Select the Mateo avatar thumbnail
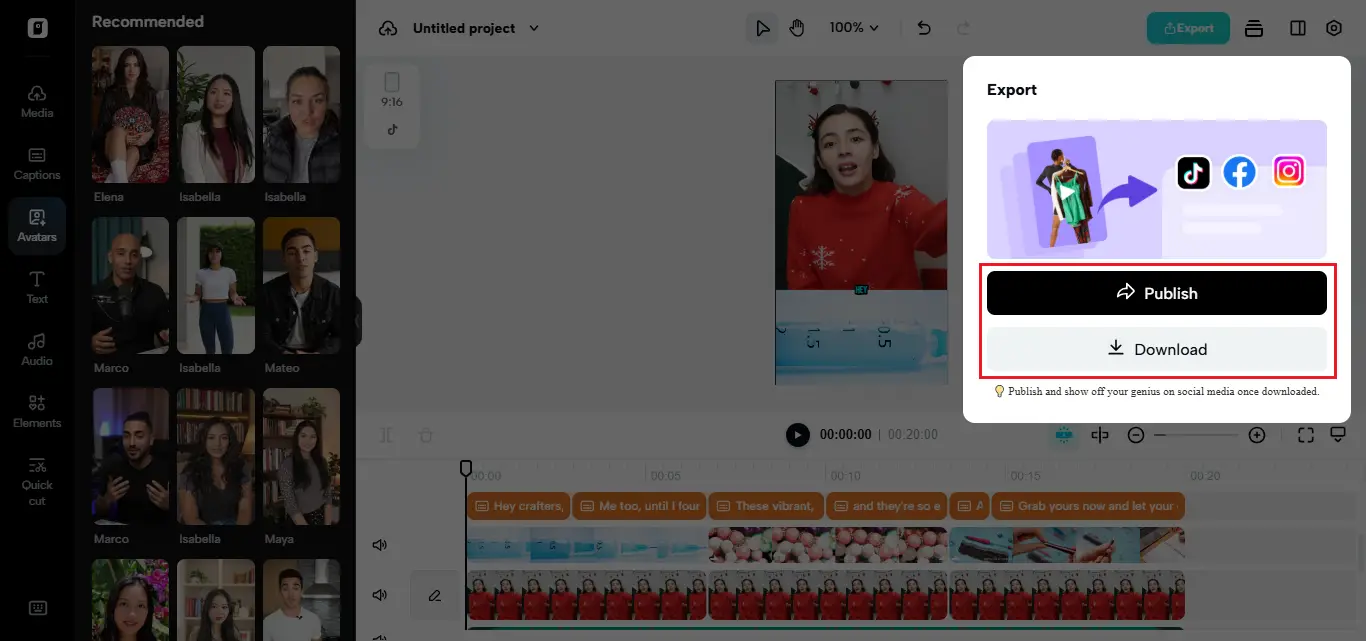Screen dimensions: 1366x641 point(301,286)
